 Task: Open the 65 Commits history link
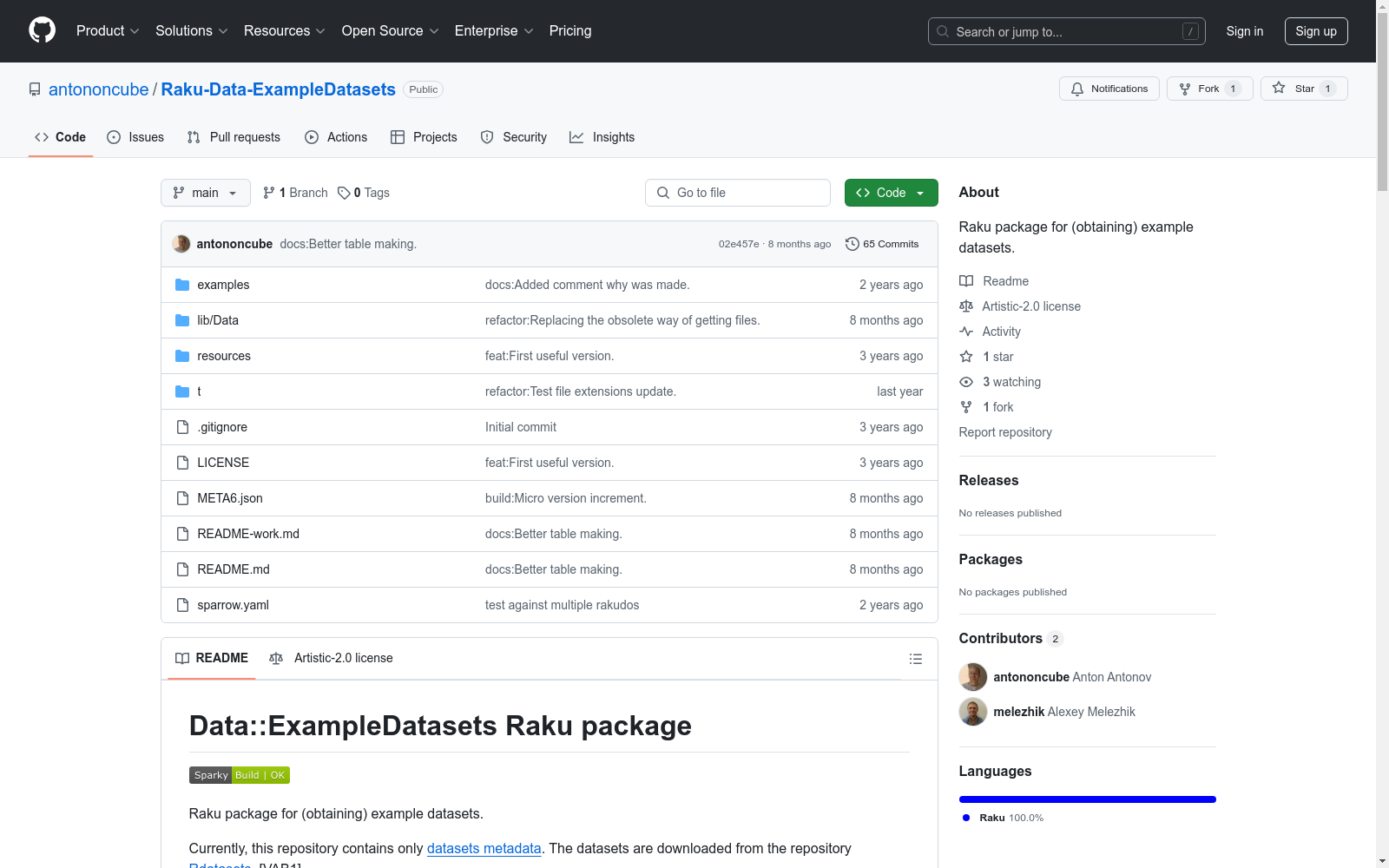[x=882, y=244]
